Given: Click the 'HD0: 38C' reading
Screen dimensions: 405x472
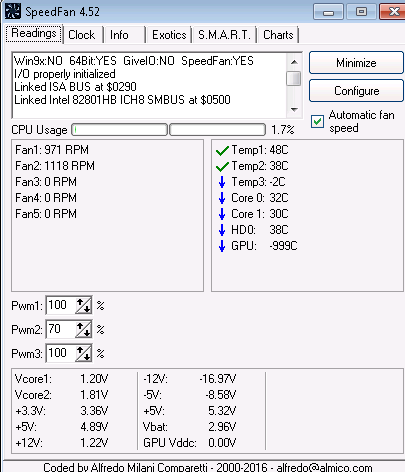Looking at the screenshot, I should [x=260, y=230].
